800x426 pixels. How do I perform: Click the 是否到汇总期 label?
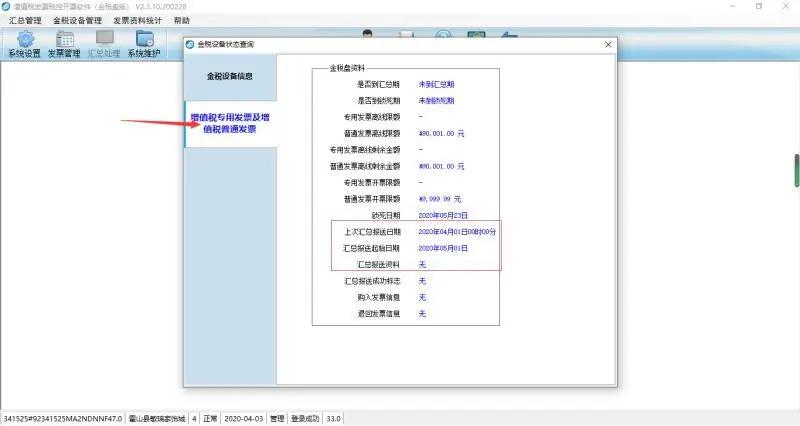tap(378, 84)
